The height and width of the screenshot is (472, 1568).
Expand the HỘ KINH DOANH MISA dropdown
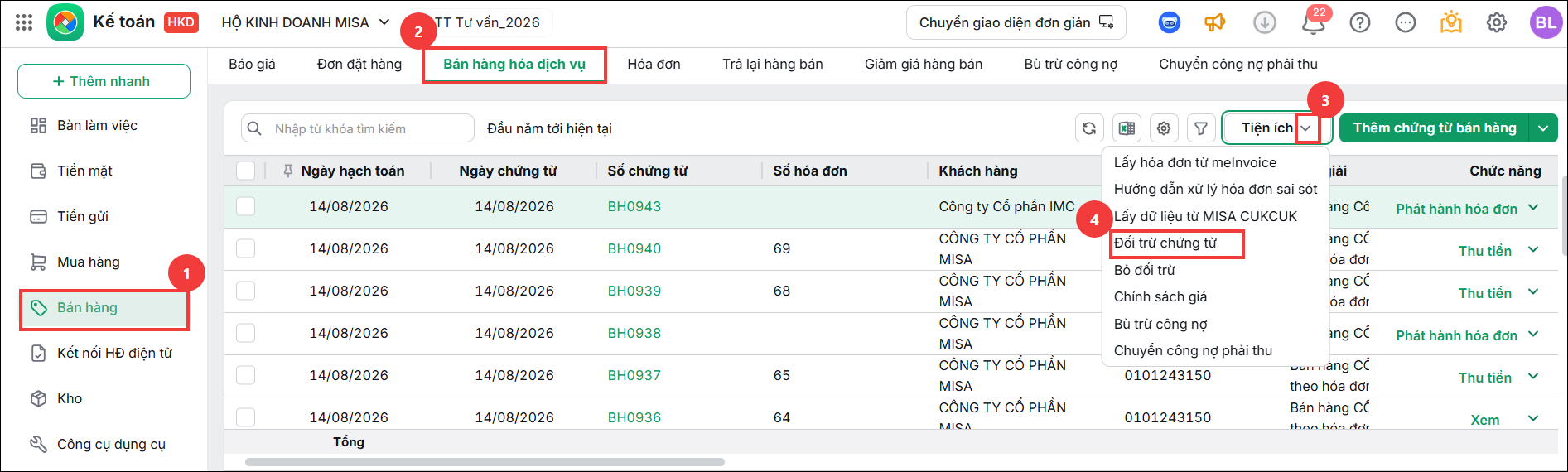point(384,22)
